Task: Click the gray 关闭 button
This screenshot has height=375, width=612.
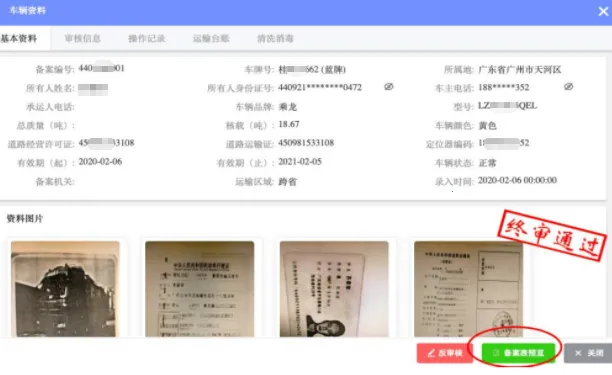Action: pos(588,353)
